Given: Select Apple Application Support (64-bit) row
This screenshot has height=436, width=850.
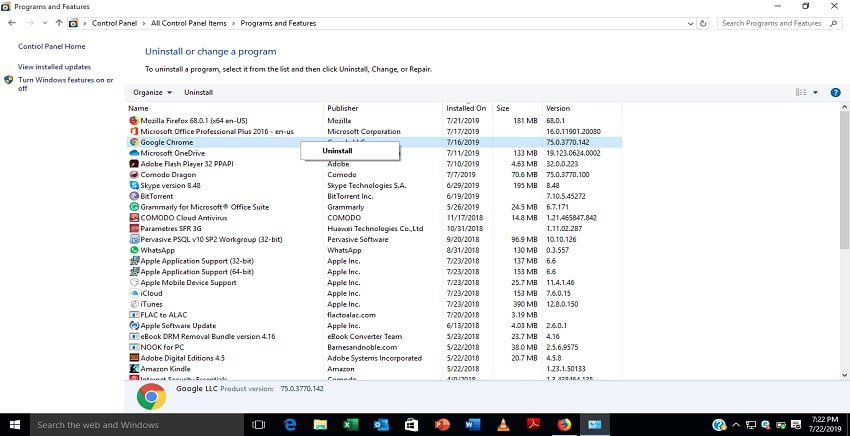Looking at the screenshot, I should (374, 272).
